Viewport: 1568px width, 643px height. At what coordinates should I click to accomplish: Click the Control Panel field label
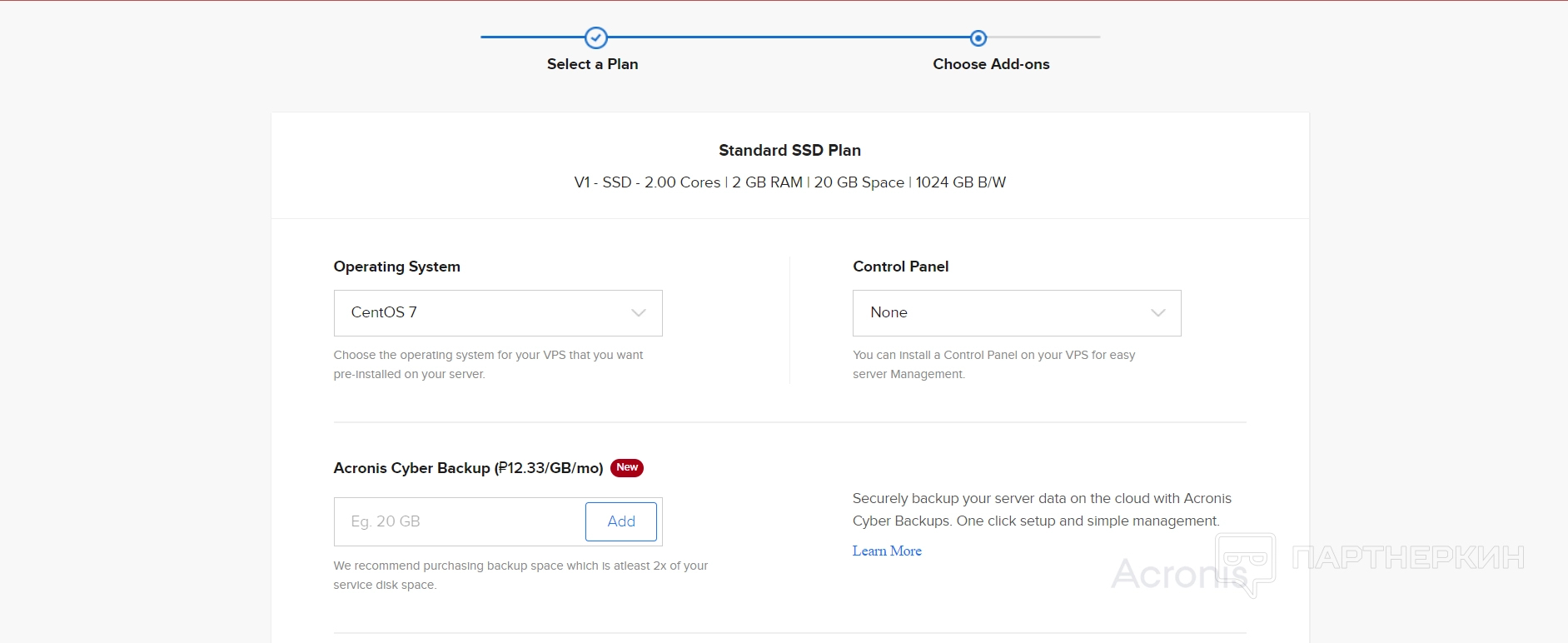coord(900,267)
